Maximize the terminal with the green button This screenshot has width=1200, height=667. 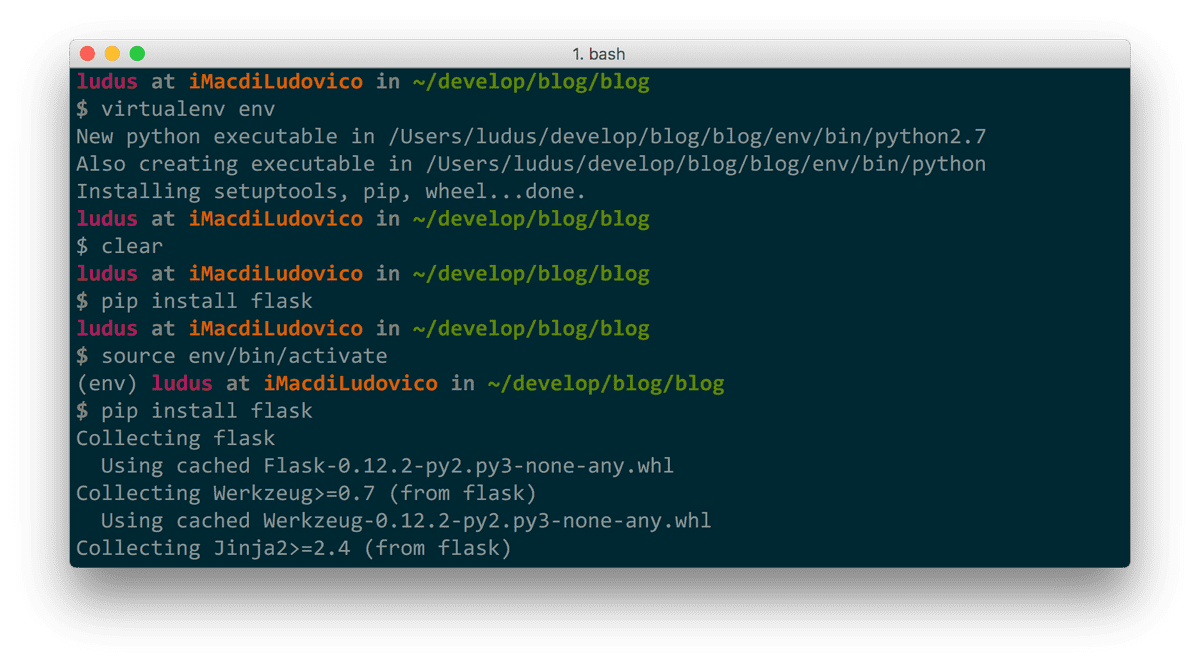pyautogui.click(x=137, y=54)
